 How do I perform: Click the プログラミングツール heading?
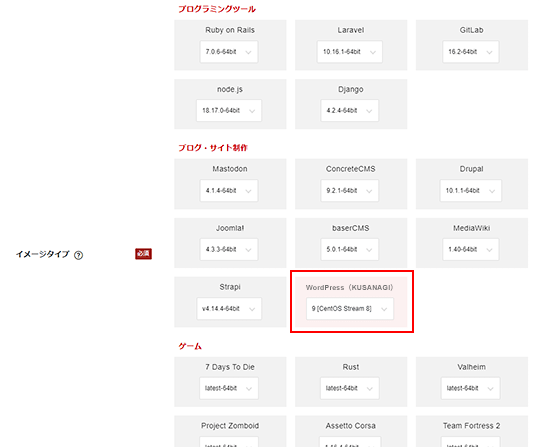point(217,9)
